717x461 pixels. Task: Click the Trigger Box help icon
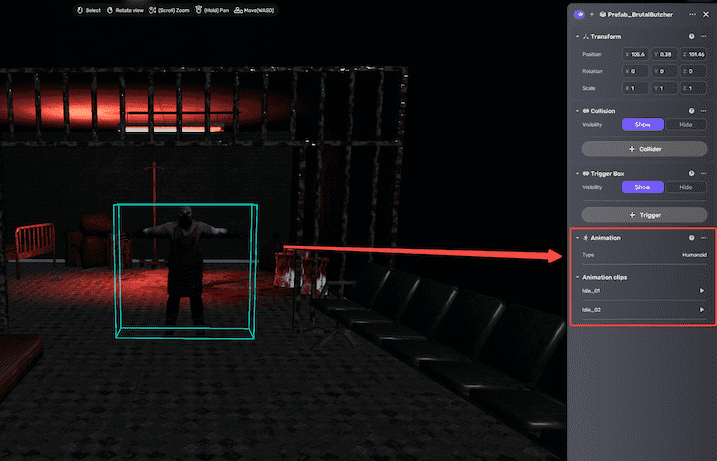691,173
